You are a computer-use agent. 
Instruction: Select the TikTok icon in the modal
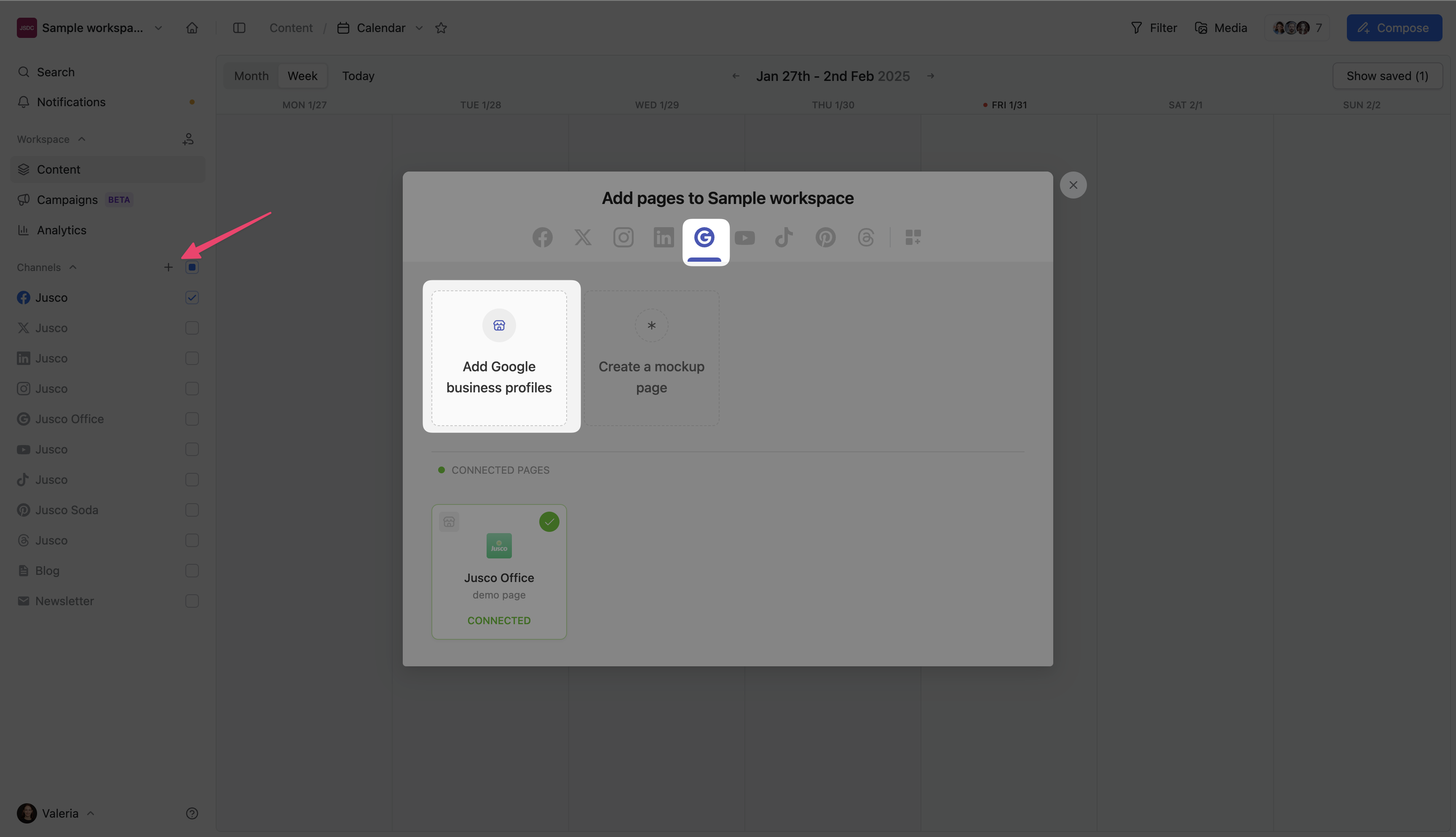pyautogui.click(x=784, y=237)
